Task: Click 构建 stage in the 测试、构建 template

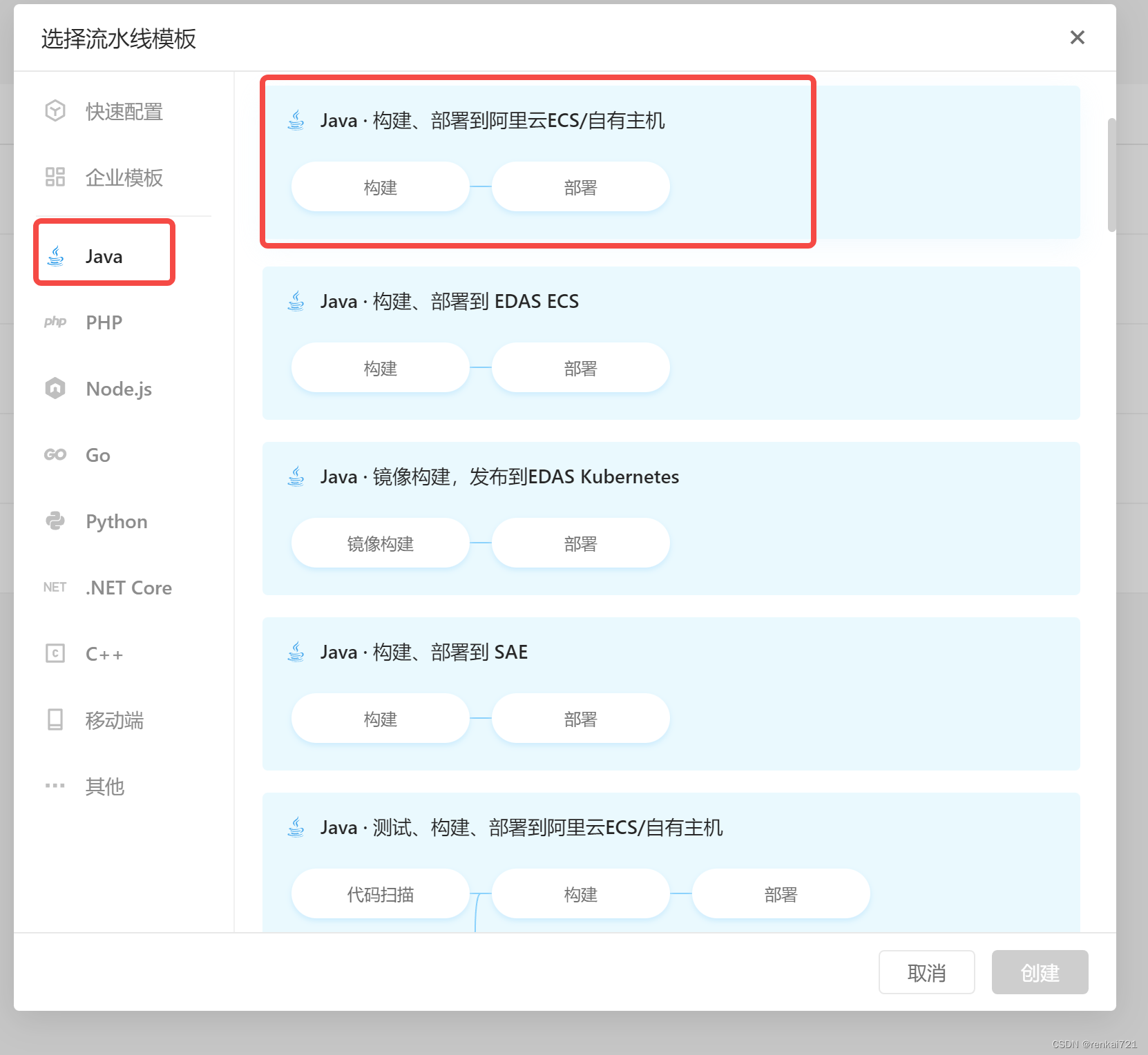Action: click(x=581, y=893)
